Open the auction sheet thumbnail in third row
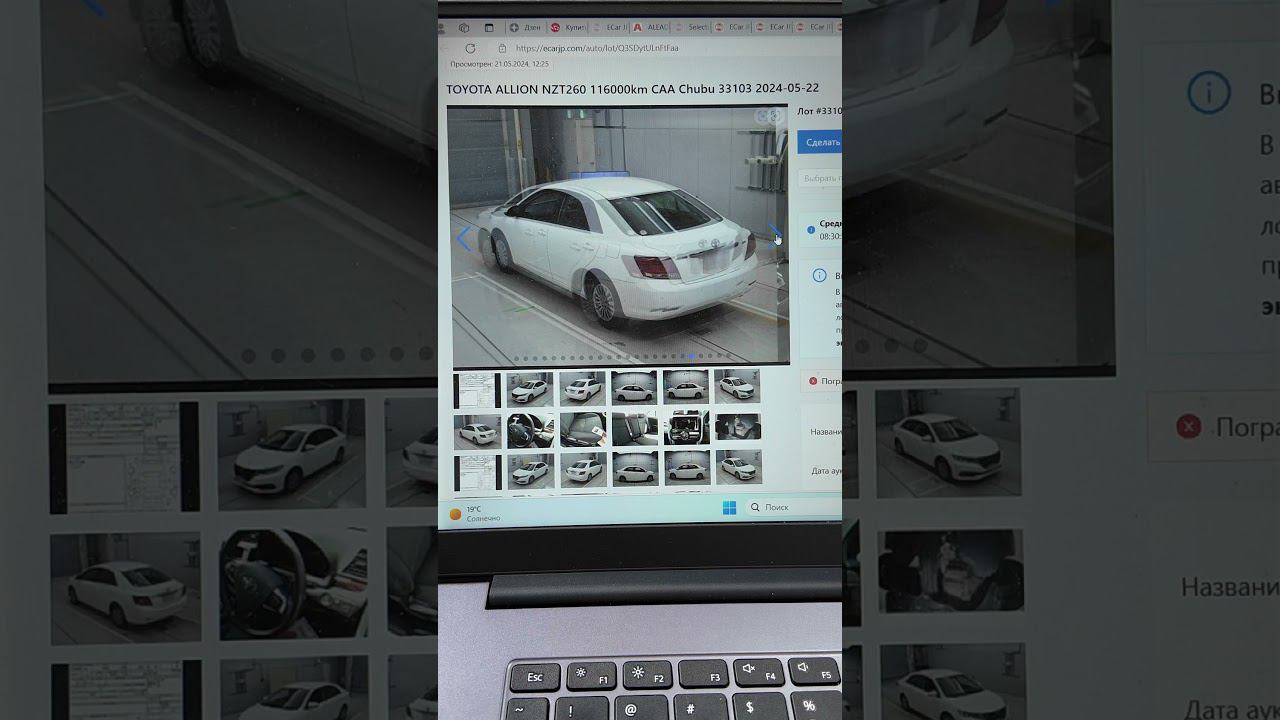The height and width of the screenshot is (720, 1280). (x=478, y=472)
